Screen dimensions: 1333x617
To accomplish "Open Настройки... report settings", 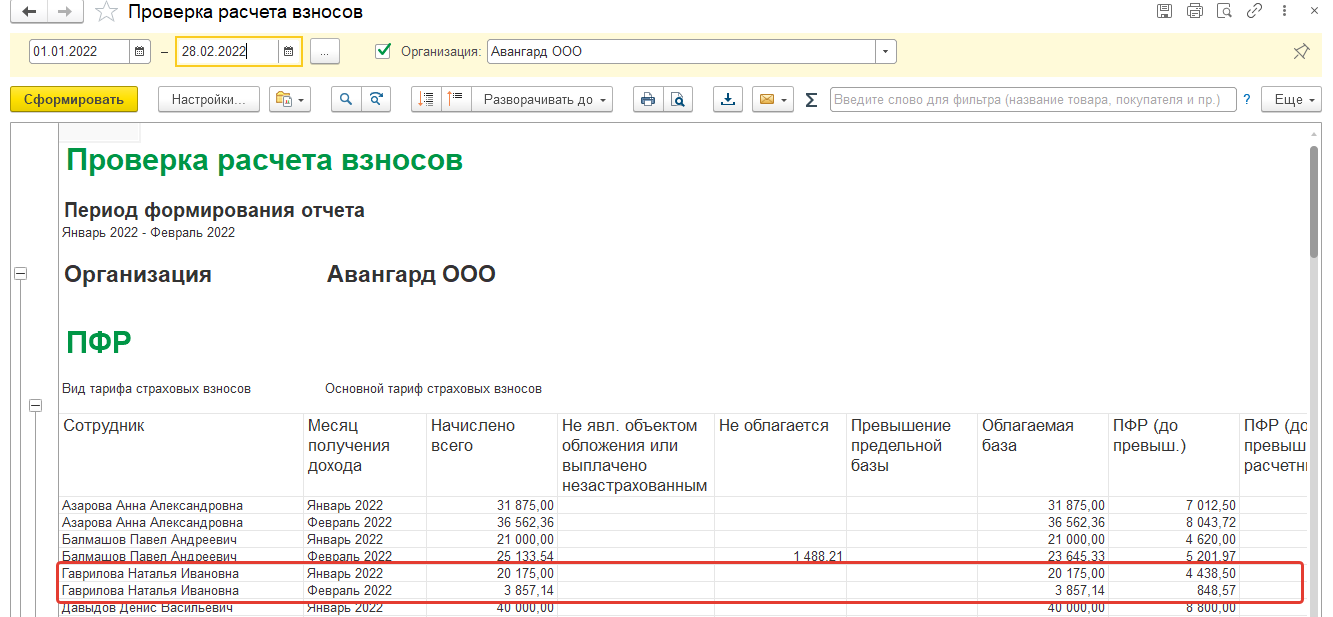I will tap(208, 99).
